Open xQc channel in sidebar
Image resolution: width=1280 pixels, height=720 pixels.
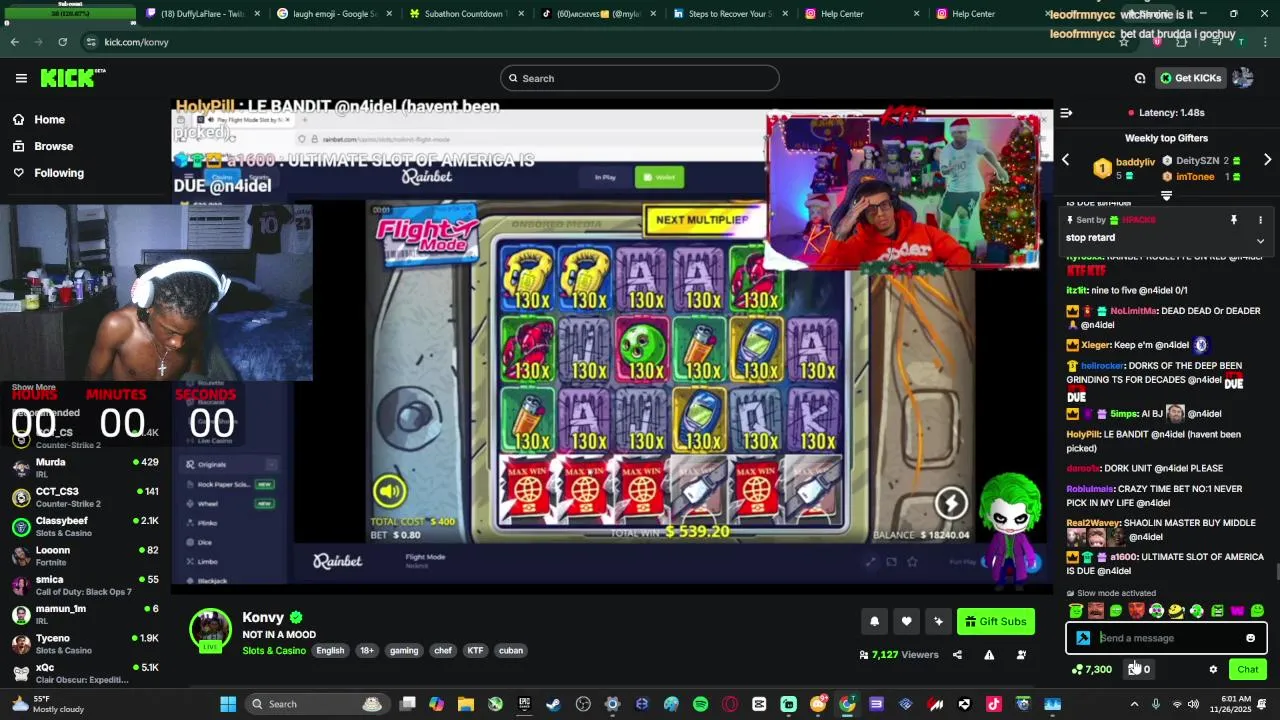(x=85, y=673)
